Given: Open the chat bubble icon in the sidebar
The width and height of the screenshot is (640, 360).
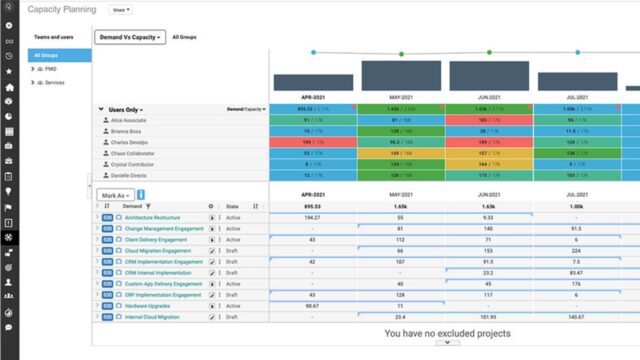Looking at the screenshot, I should point(9,327).
